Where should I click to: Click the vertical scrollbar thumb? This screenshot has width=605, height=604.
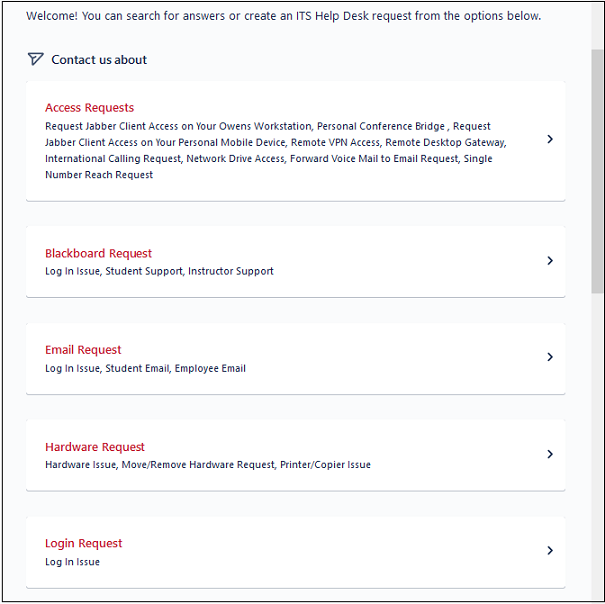click(597, 170)
